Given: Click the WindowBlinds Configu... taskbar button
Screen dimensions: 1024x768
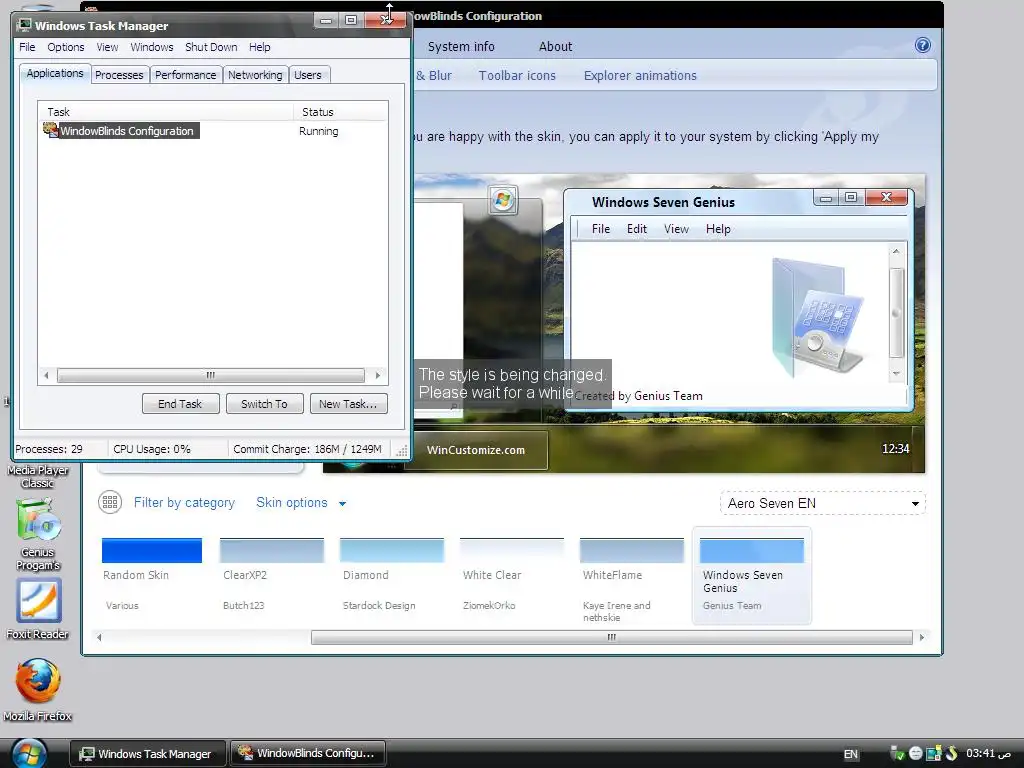Looking at the screenshot, I should [308, 753].
